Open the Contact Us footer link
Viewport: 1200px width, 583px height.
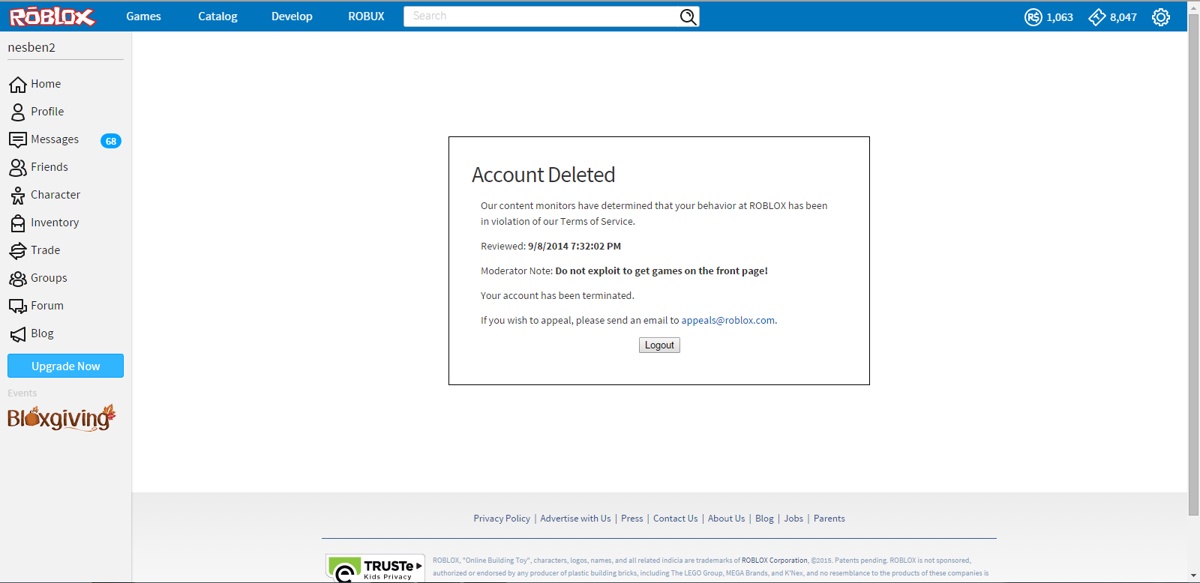click(675, 519)
